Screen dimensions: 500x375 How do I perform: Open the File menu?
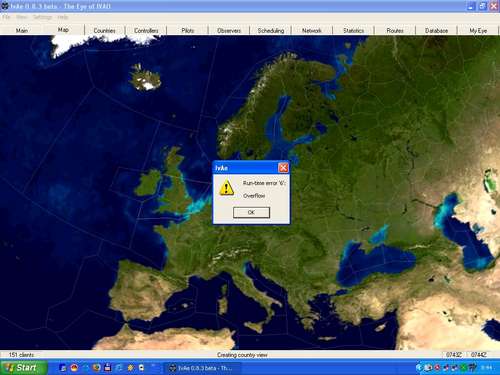pos(7,17)
